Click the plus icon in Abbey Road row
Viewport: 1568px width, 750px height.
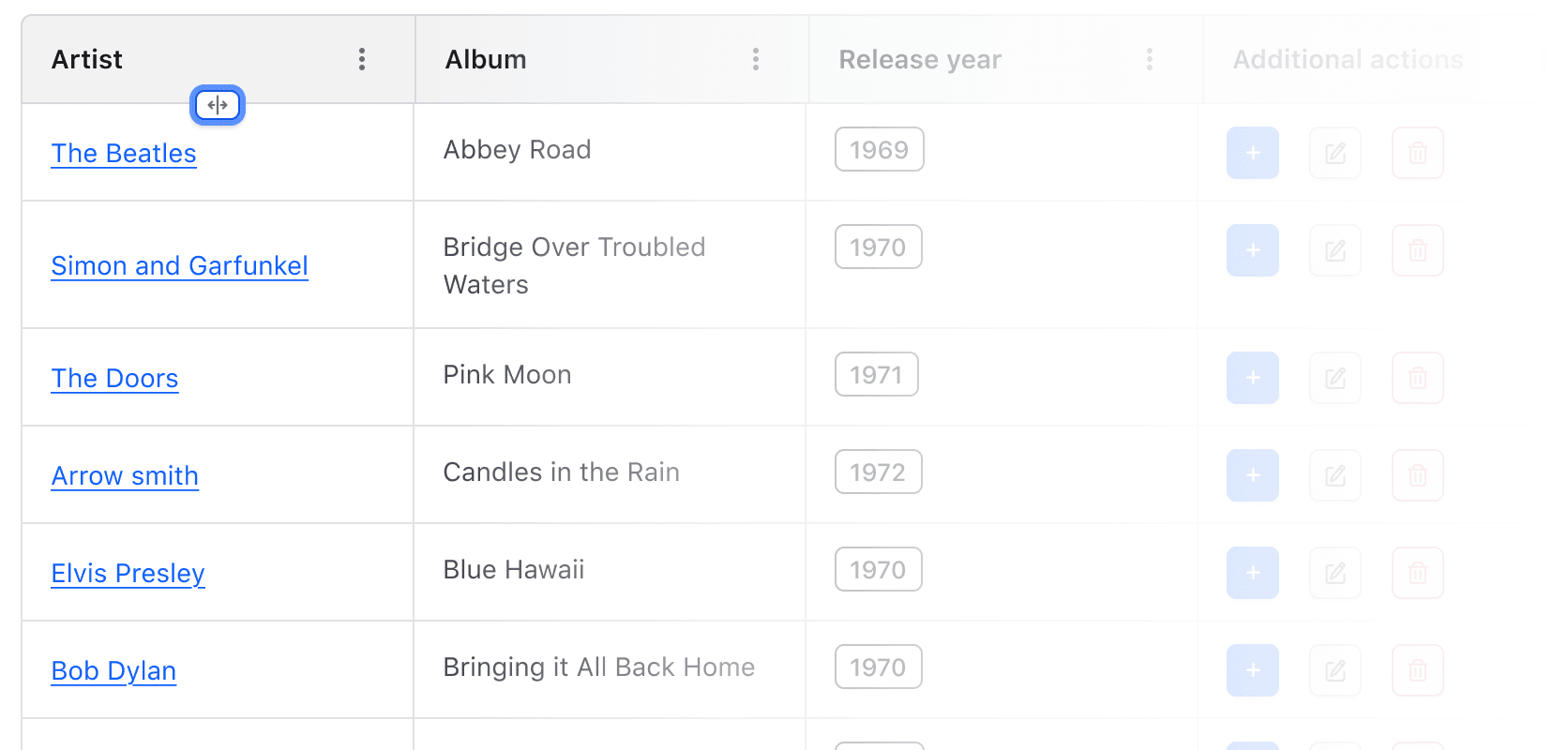[x=1253, y=153]
